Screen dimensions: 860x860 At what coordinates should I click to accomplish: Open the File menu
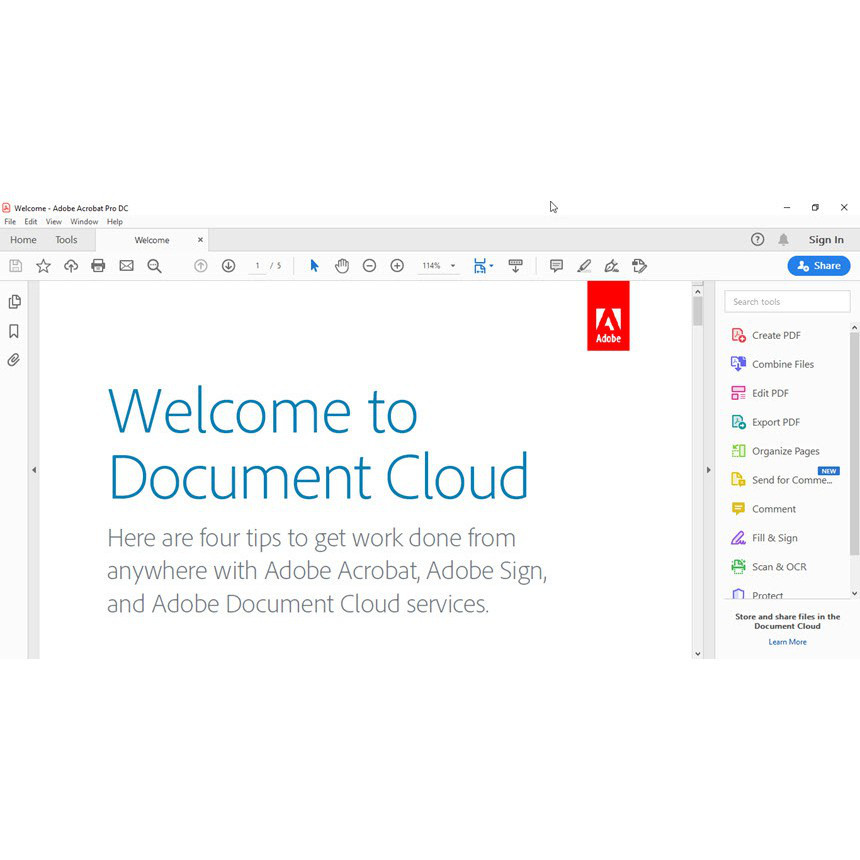click(10, 222)
